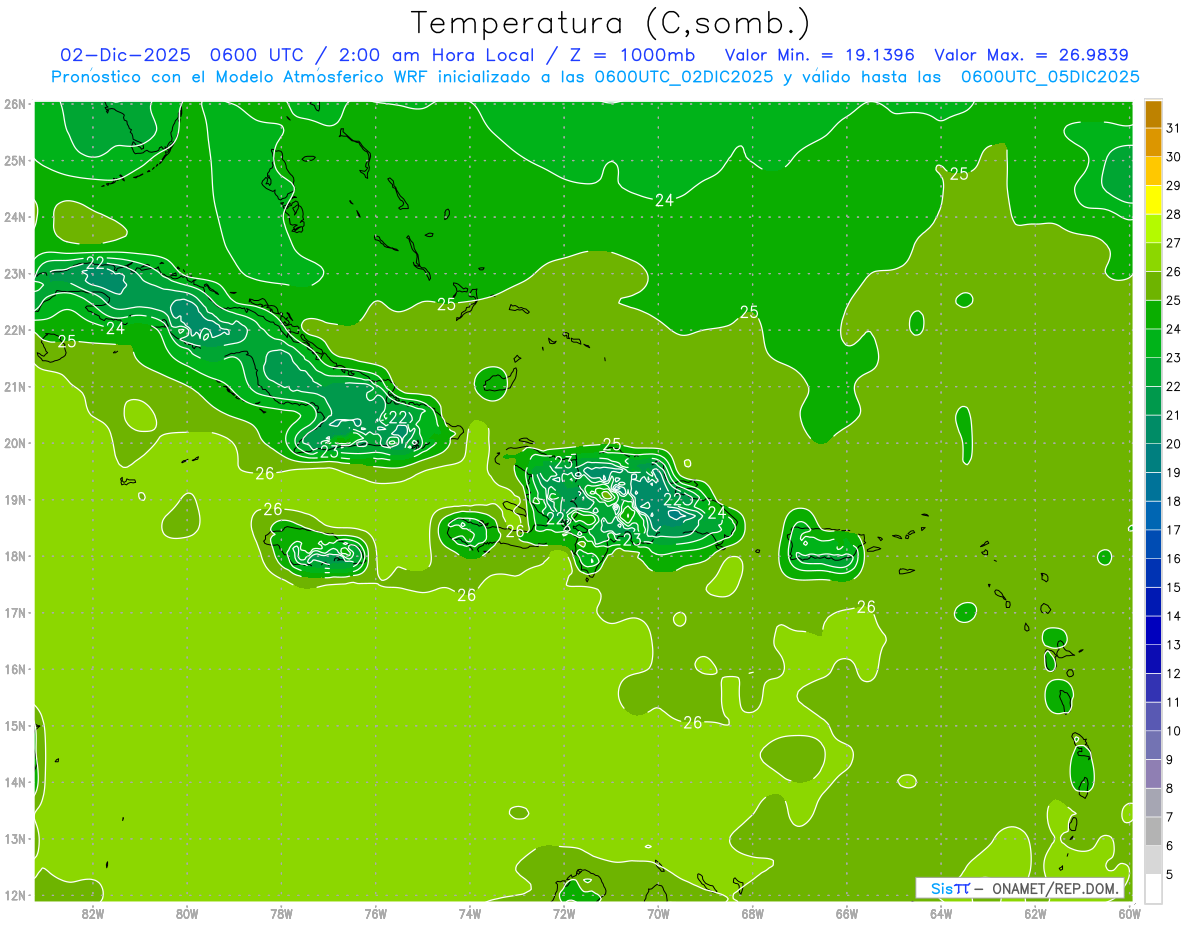This screenshot has width=1200, height=927.
Task: Click the 14N latitude axis label
Action: pyautogui.click(x=15, y=782)
